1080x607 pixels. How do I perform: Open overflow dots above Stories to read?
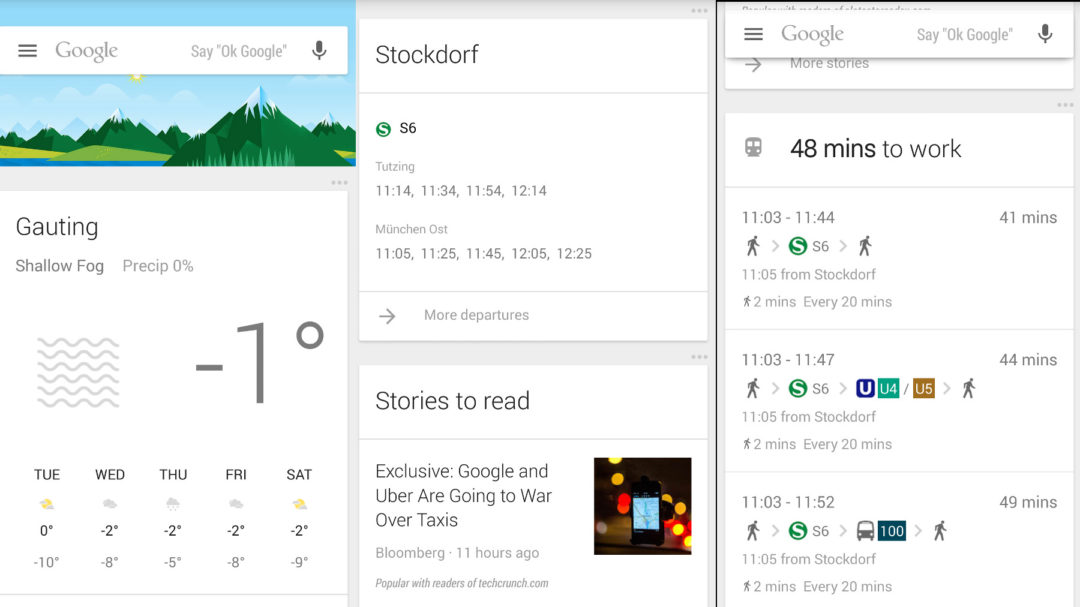699,357
